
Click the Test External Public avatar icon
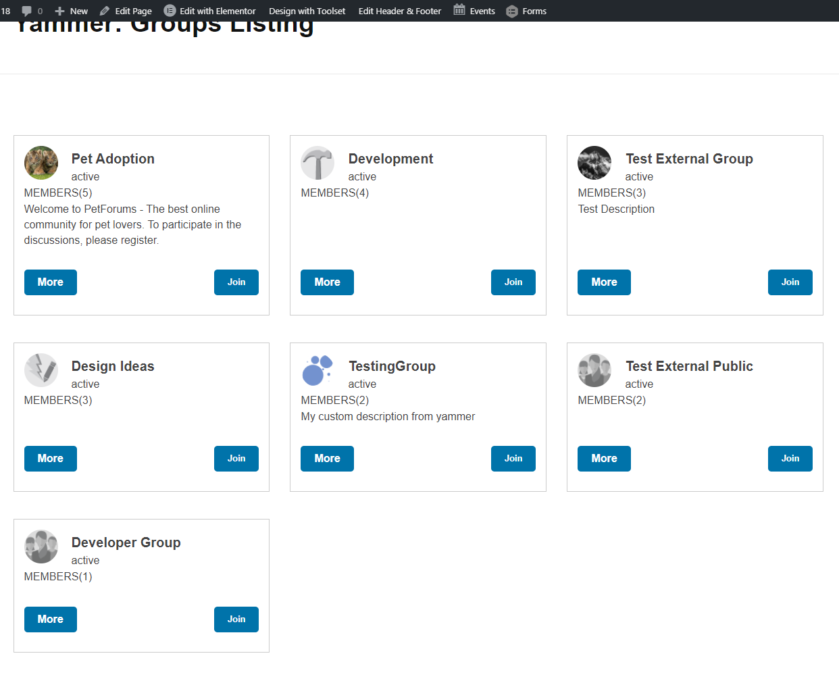tap(594, 370)
